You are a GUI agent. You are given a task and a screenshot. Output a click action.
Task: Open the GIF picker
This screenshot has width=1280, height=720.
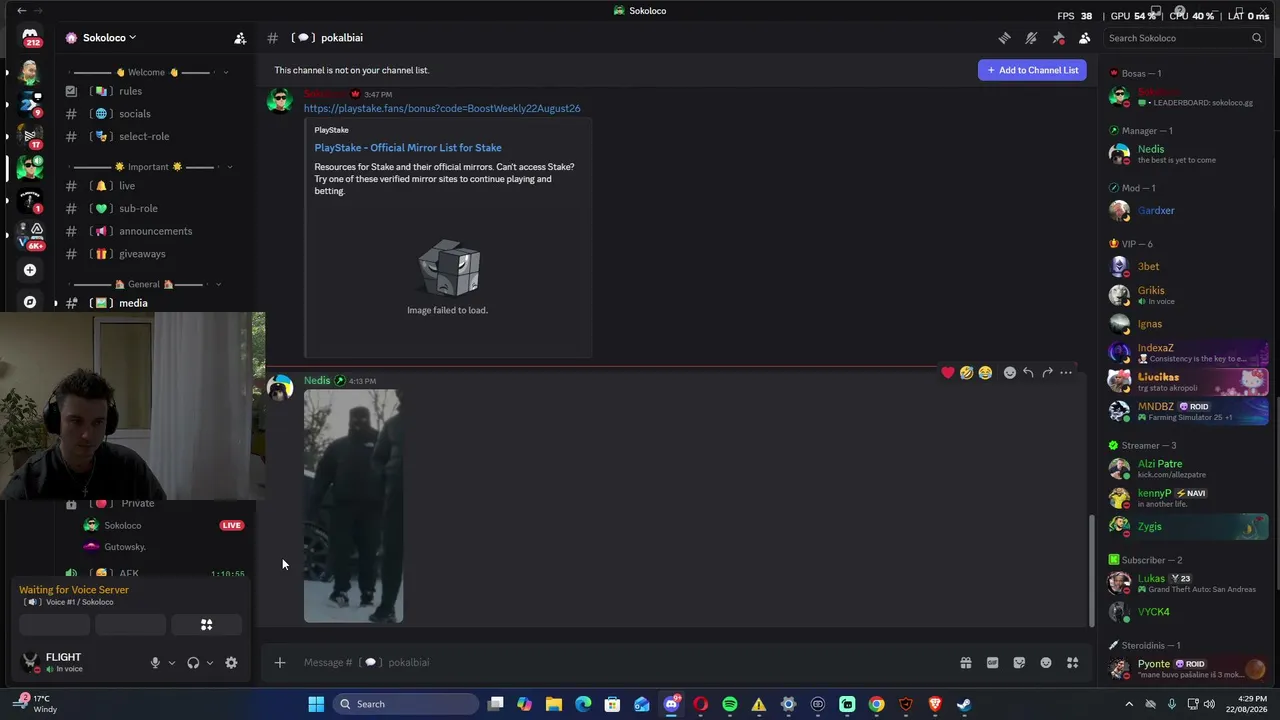(992, 662)
